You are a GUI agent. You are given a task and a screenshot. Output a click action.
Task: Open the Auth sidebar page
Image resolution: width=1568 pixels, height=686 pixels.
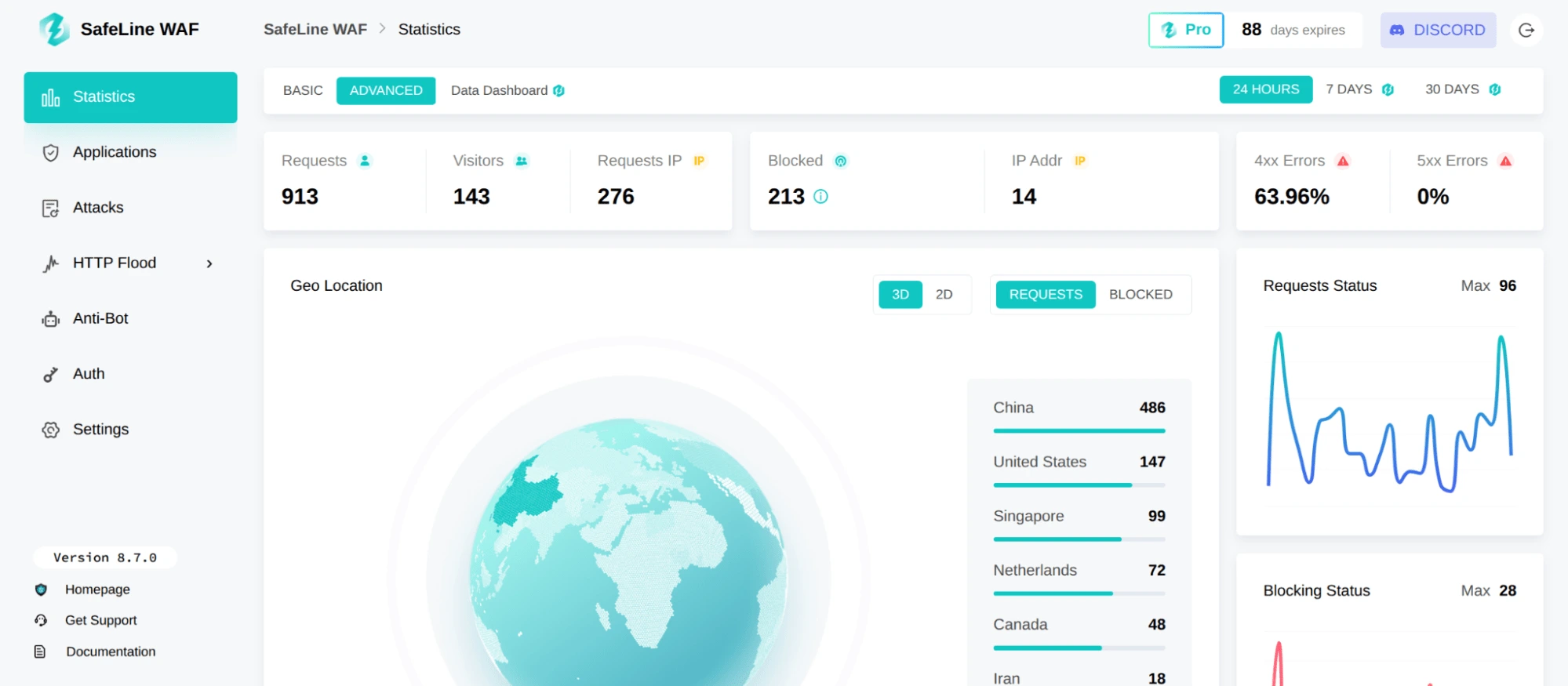130,374
